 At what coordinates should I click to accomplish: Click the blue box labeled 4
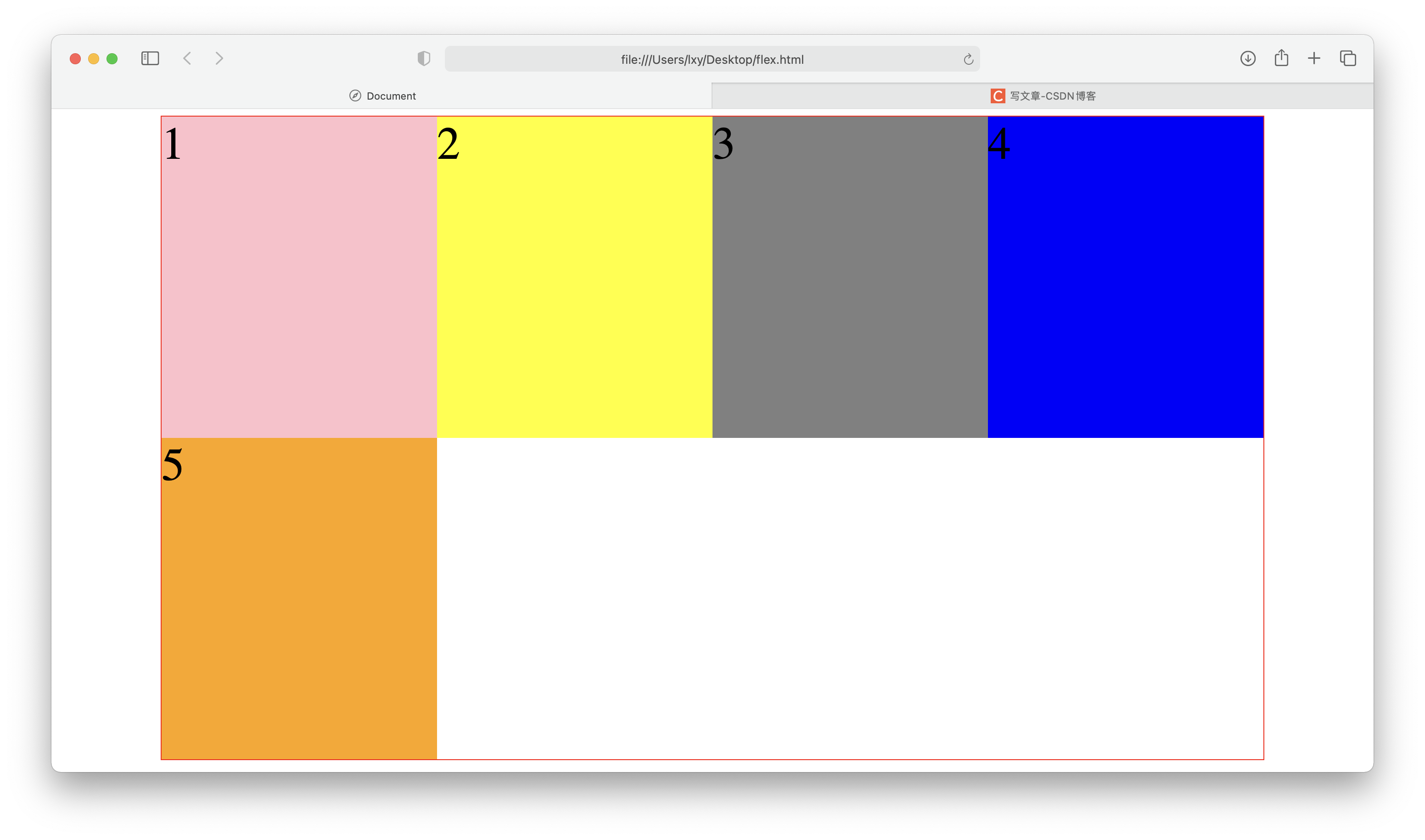click(1126, 277)
